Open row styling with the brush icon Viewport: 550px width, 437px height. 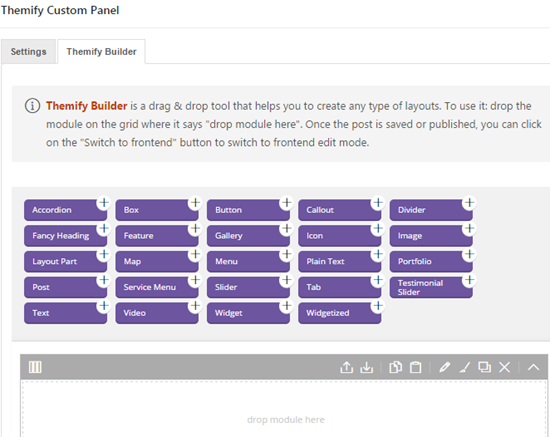[x=464, y=367]
